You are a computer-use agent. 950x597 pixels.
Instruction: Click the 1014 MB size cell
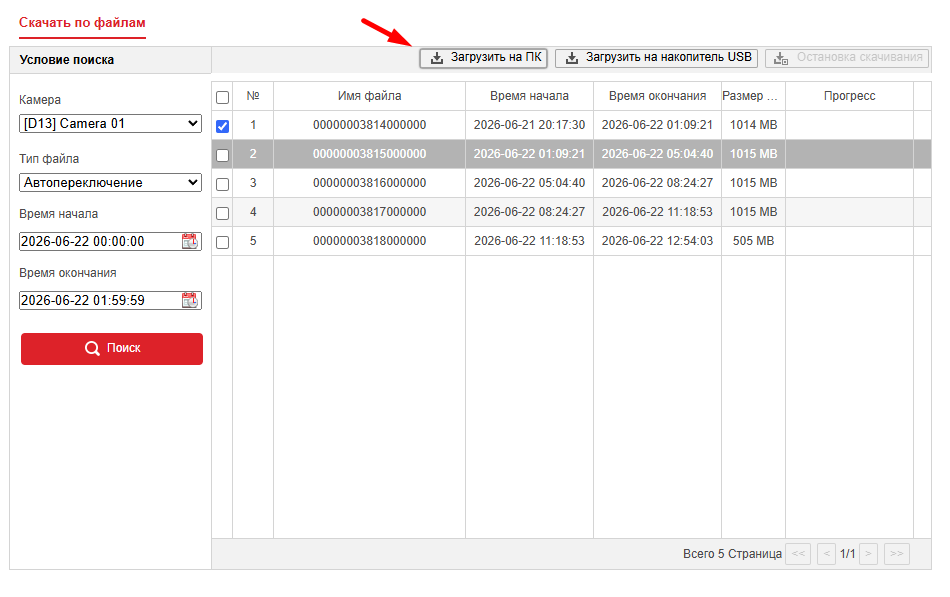[x=753, y=125]
